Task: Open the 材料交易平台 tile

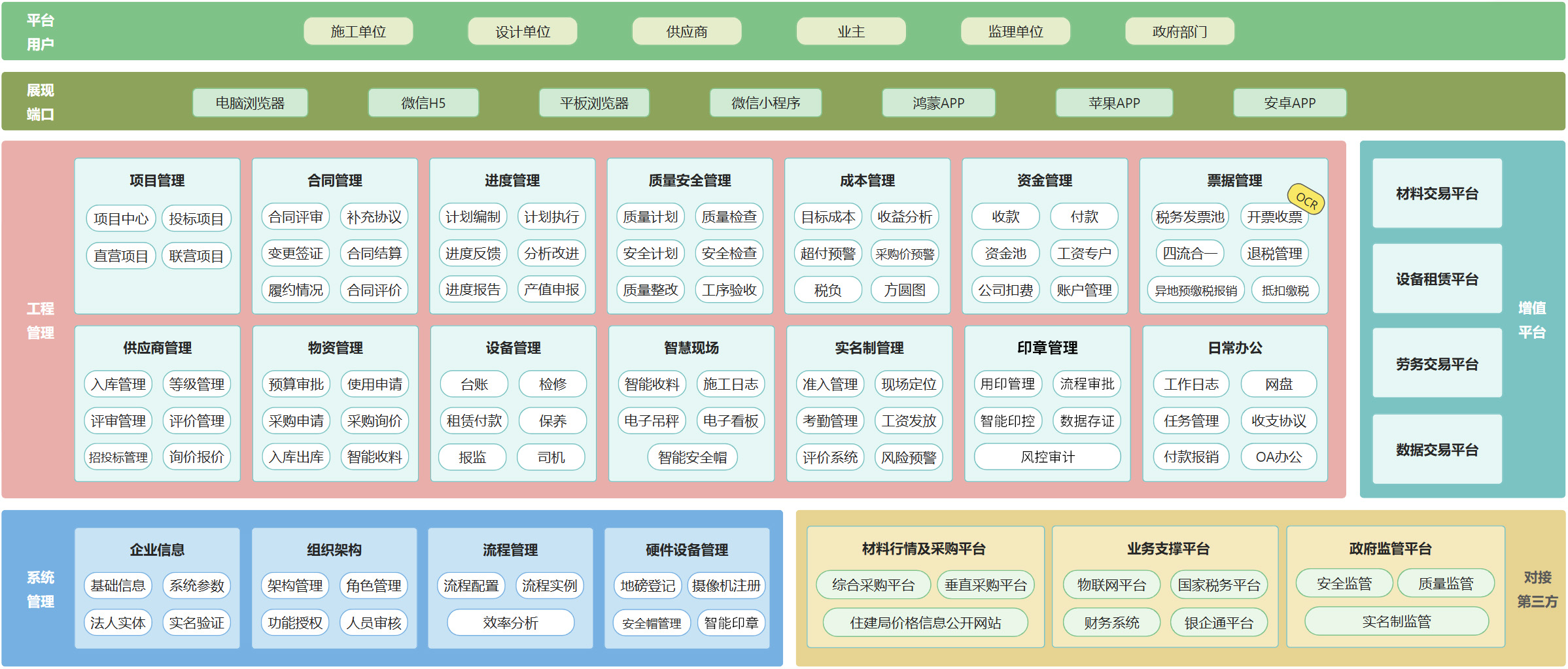Action: (x=1437, y=194)
